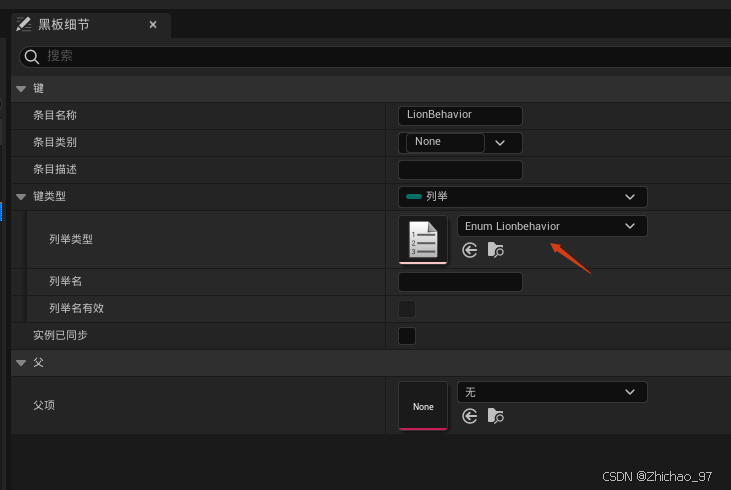The height and width of the screenshot is (490, 731).
Task: Select the 条目描述 label
Action: click(55, 169)
